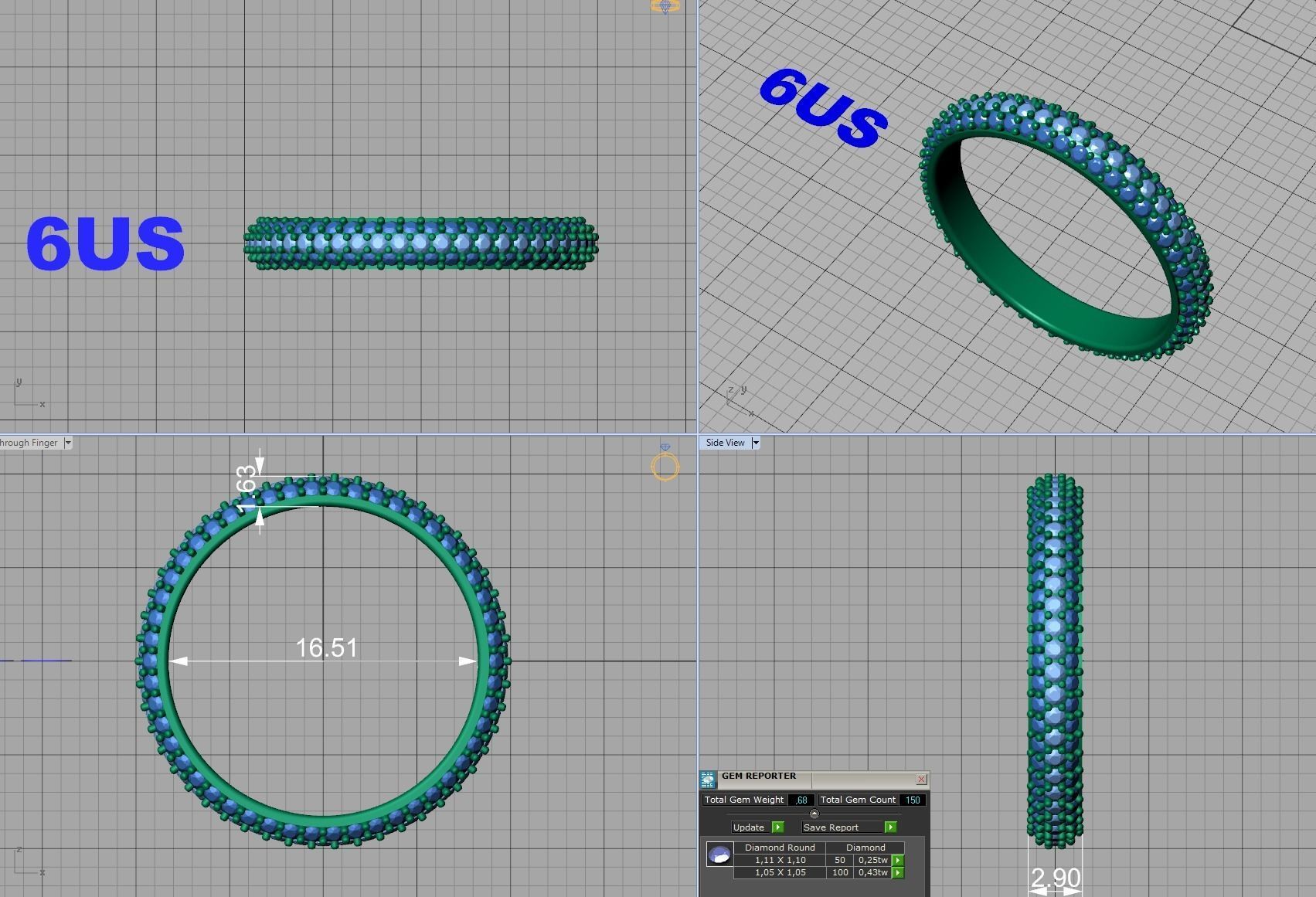Click the Diamond material header cell
The width and height of the screenshot is (1316, 897).
point(865,848)
